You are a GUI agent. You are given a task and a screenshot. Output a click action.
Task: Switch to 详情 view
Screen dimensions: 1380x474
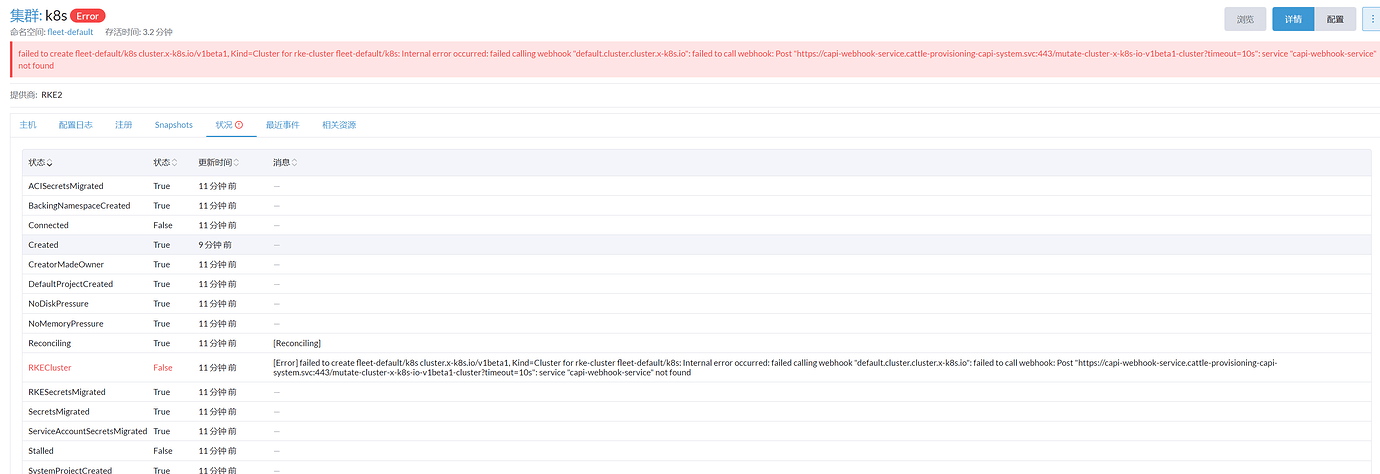(1293, 19)
